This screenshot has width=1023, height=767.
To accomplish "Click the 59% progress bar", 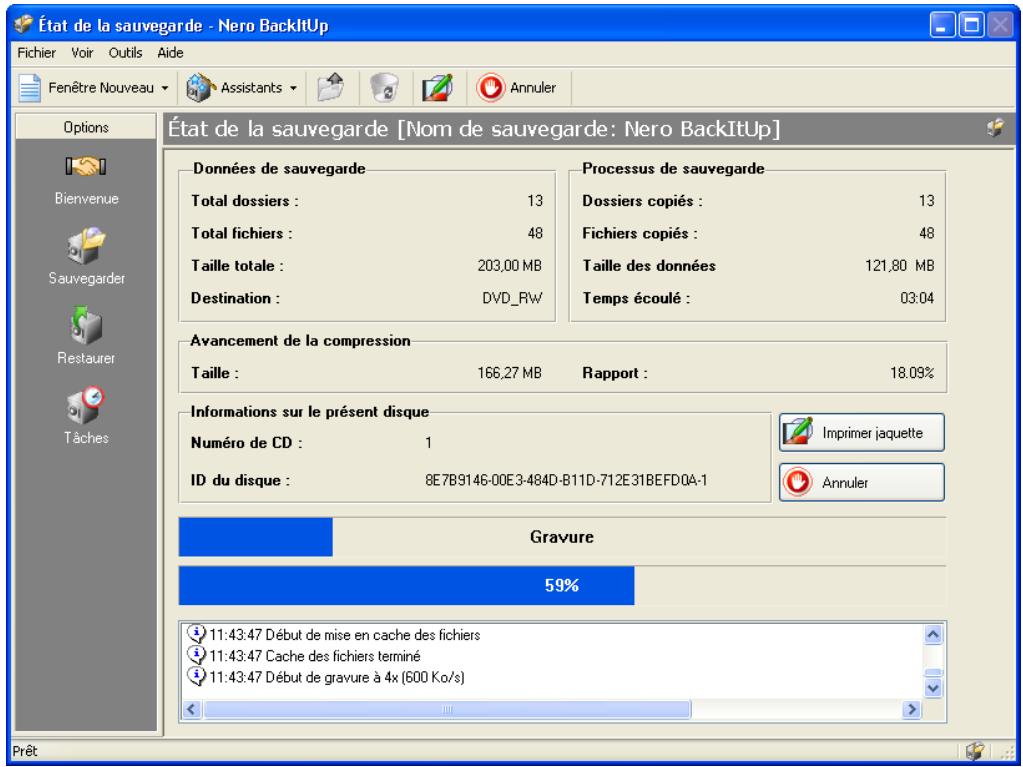I will [x=562, y=585].
